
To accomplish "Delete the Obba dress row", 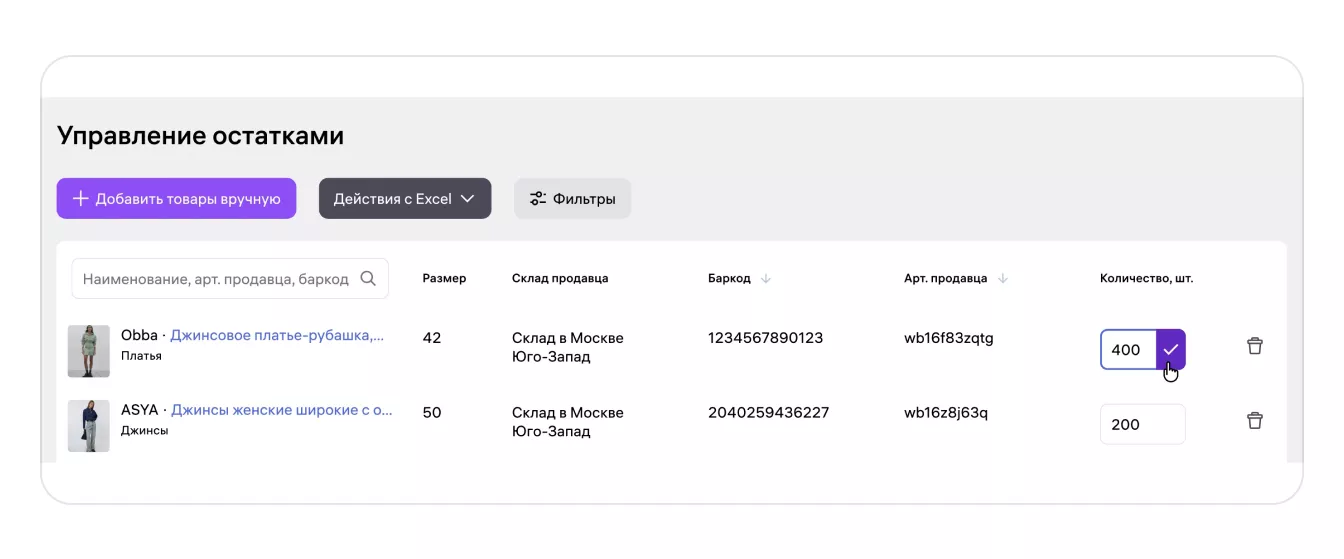I will tap(1255, 346).
